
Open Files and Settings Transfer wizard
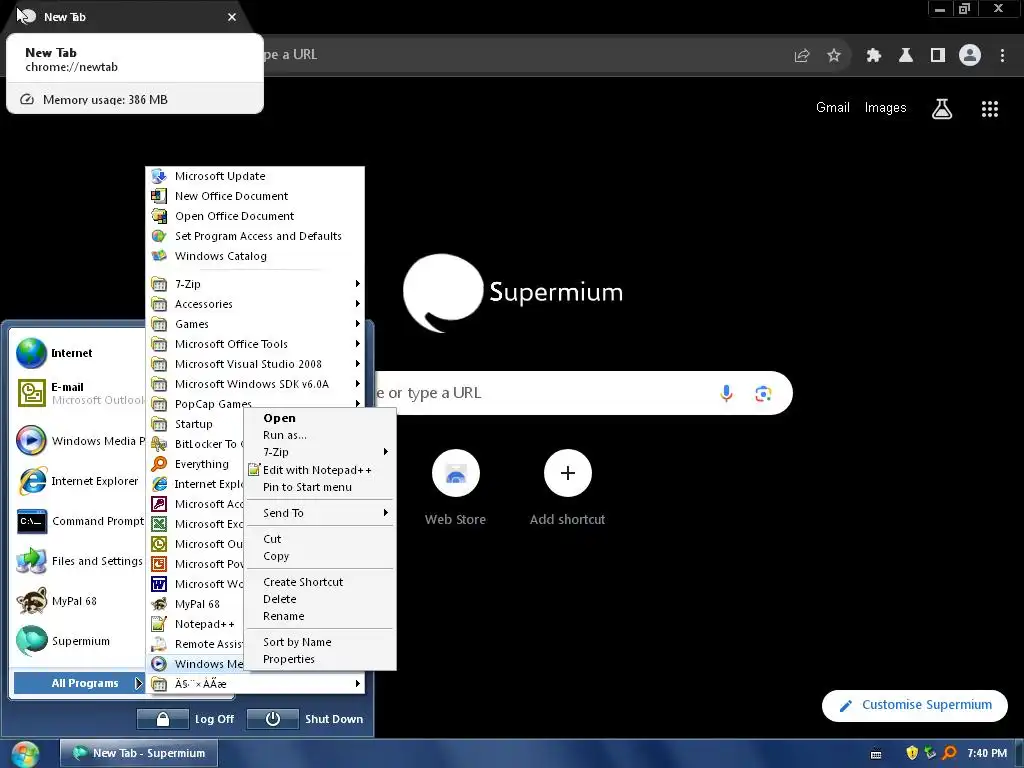pos(78,561)
